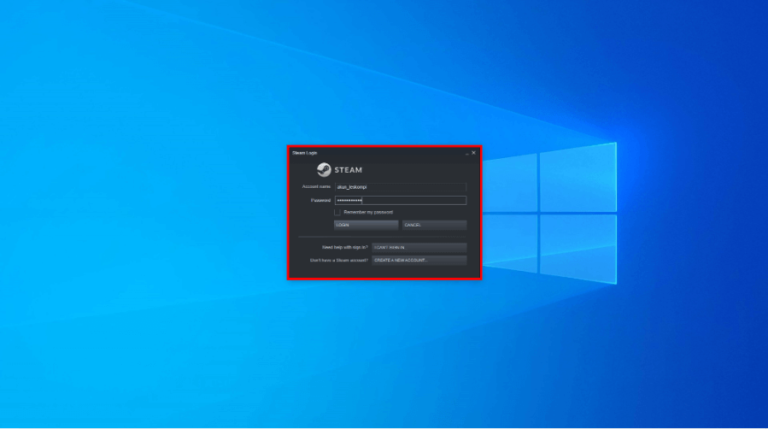This screenshot has height=429, width=768.
Task: Click the Account name input field
Action: (400, 187)
